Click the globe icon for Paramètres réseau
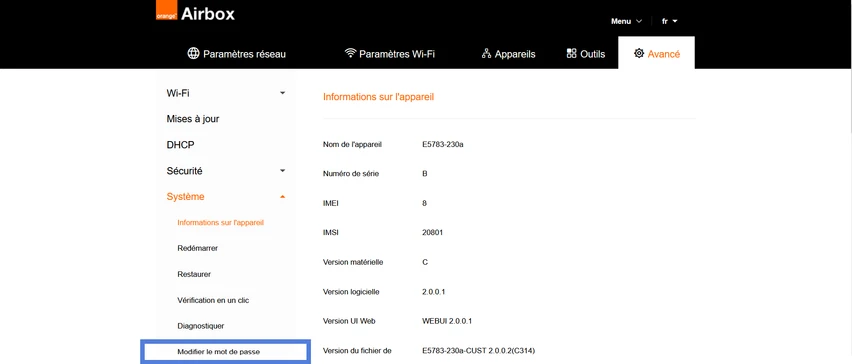The width and height of the screenshot is (852, 364). [x=193, y=53]
